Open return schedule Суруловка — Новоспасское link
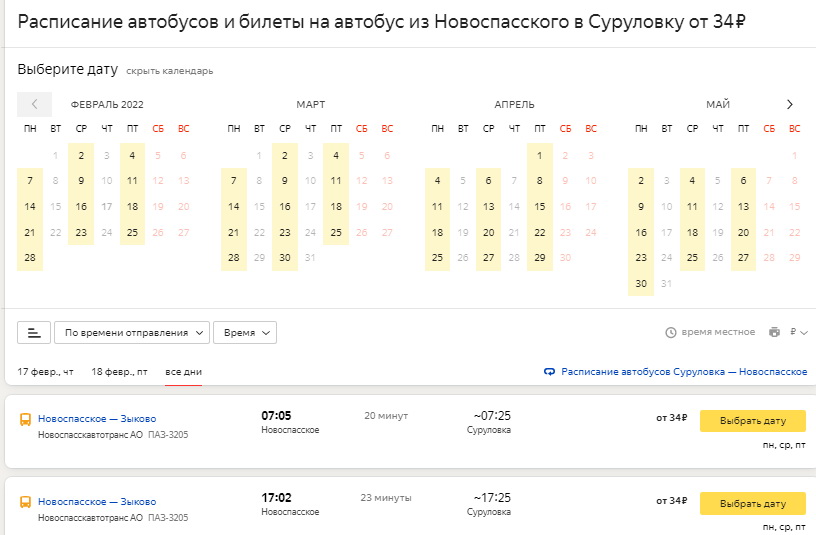Viewport: 816px width, 535px height. point(683,372)
